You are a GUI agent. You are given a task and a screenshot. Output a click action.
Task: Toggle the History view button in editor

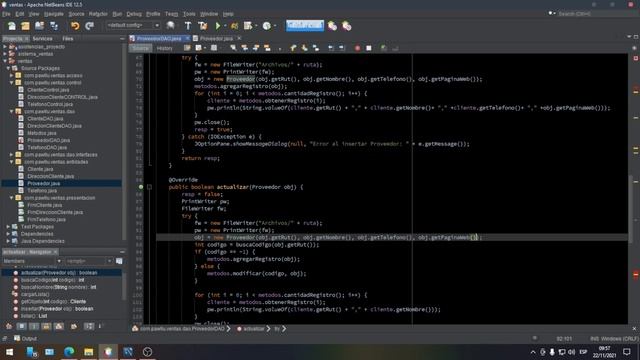(164, 48)
